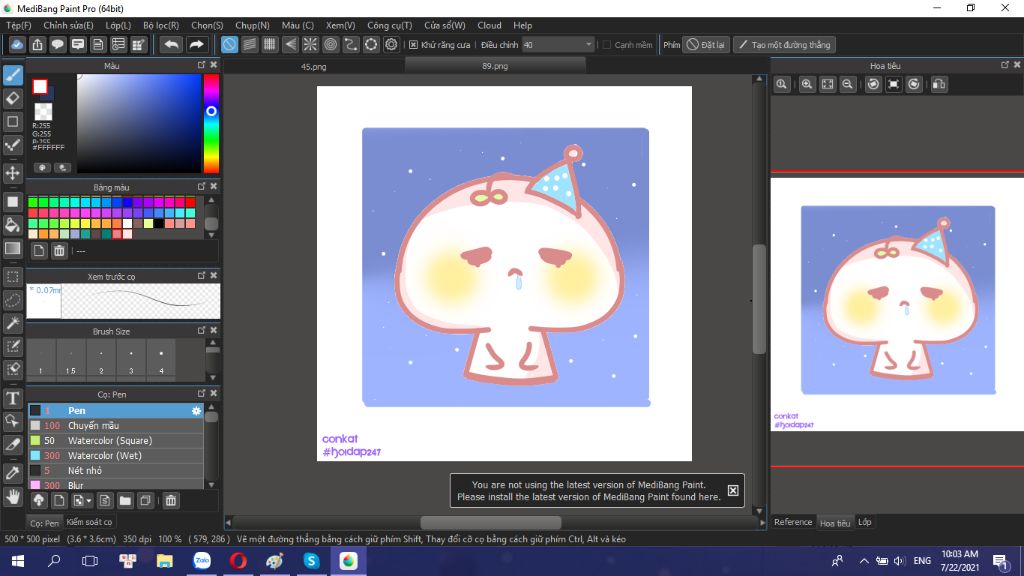
Task: Open snap settings gear icon
Action: [x=391, y=44]
